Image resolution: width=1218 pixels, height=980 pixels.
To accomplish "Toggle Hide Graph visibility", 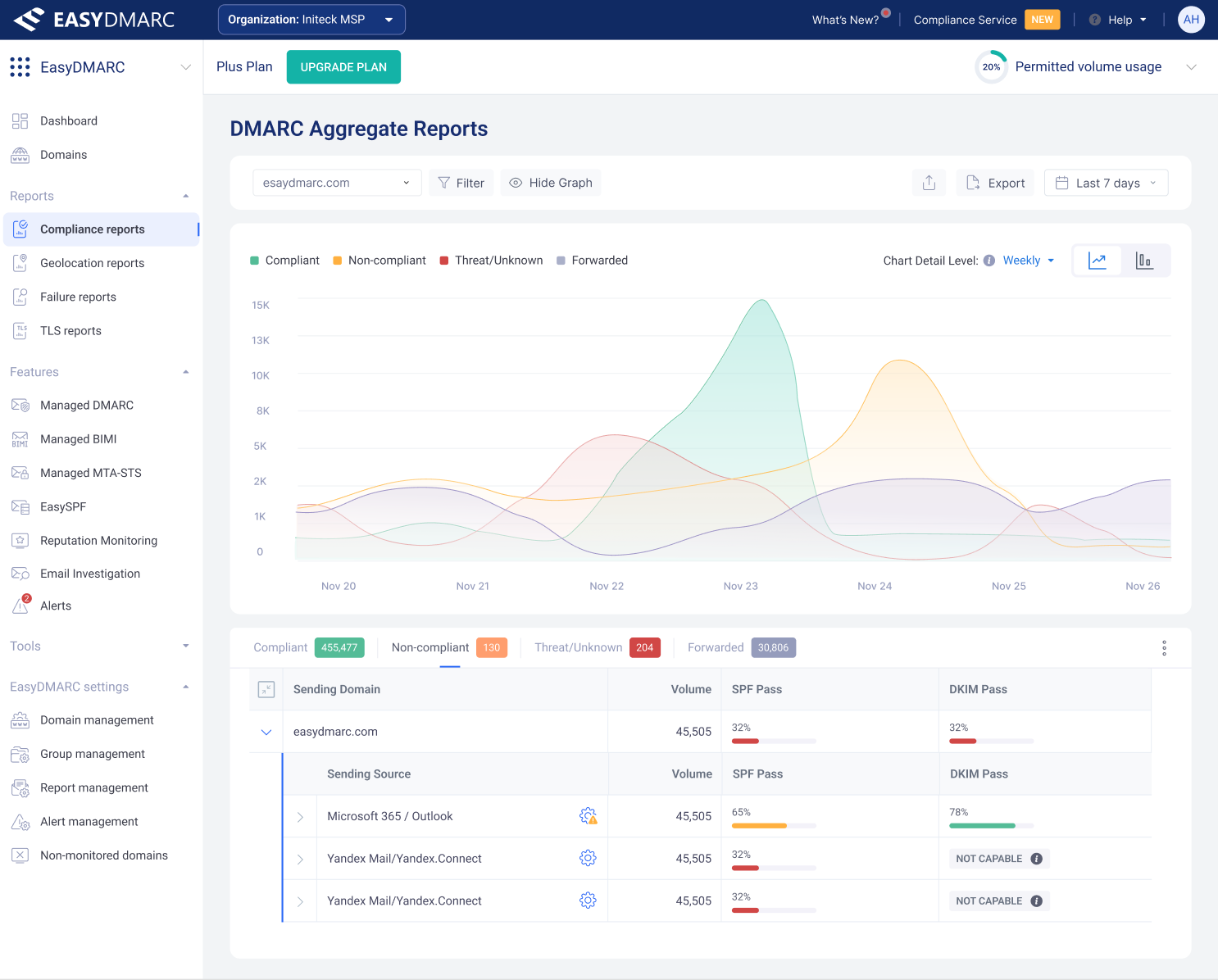I will coord(551,183).
